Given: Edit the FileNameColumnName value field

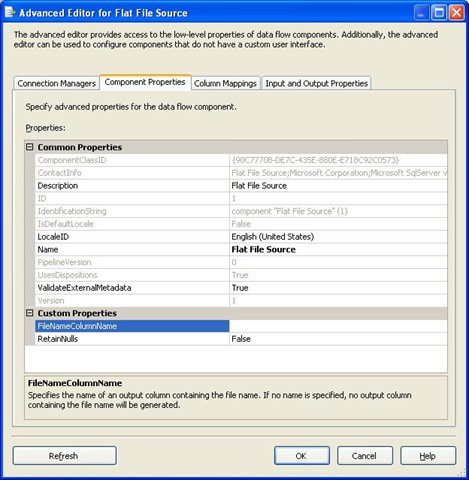Looking at the screenshot, I should (338, 326).
